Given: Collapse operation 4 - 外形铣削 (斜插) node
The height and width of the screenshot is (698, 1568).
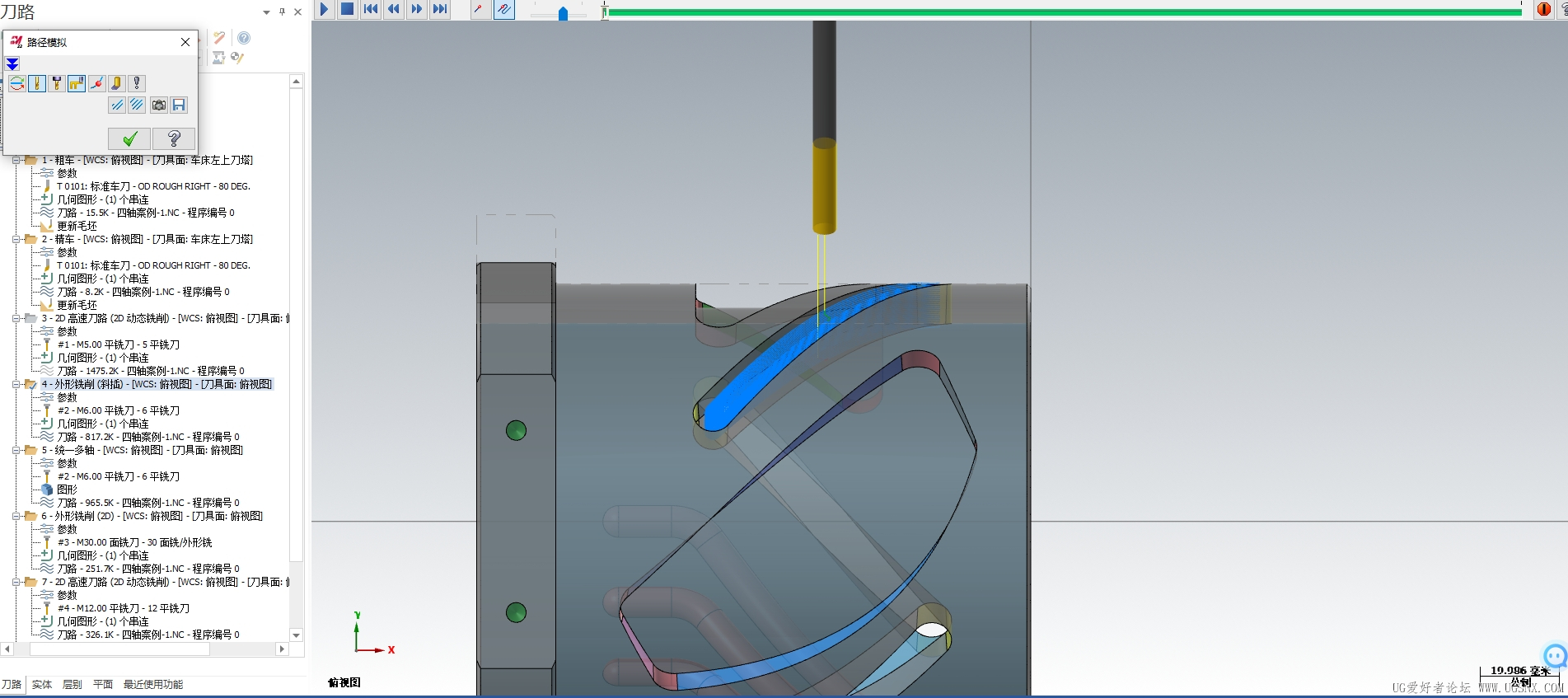Looking at the screenshot, I should pyautogui.click(x=16, y=384).
